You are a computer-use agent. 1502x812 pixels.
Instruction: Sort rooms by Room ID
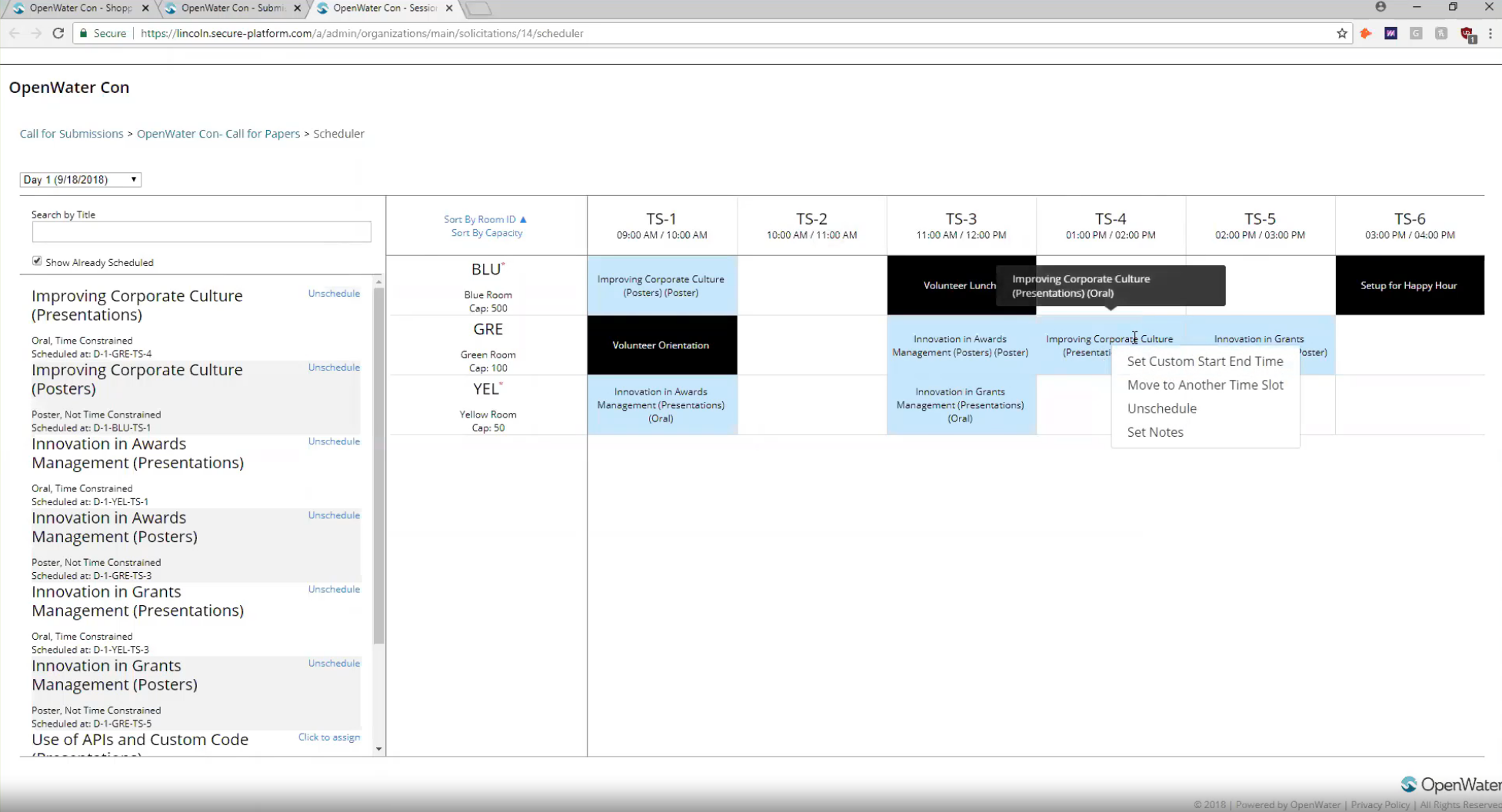point(485,219)
